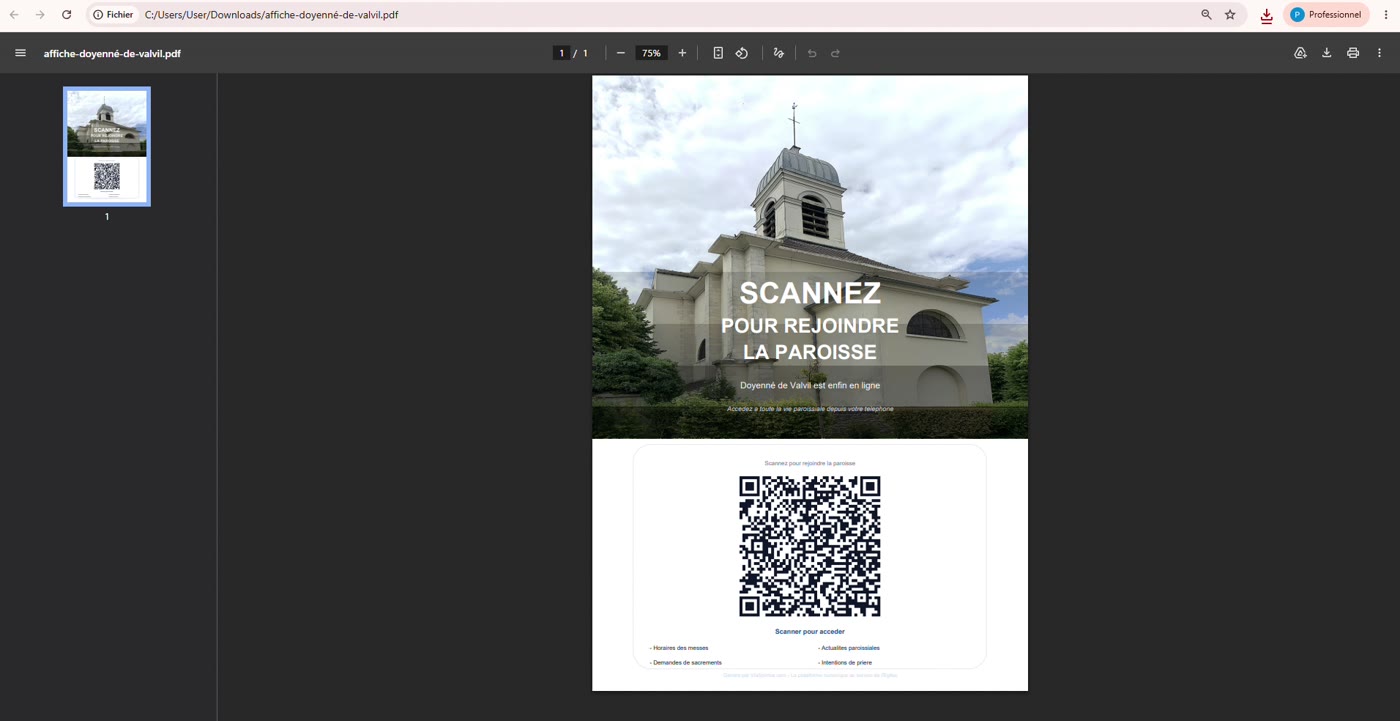Click 'Doyenné de Valvil est enfin en ligne'
Viewport: 1400px width, 721px height.
coord(810,385)
